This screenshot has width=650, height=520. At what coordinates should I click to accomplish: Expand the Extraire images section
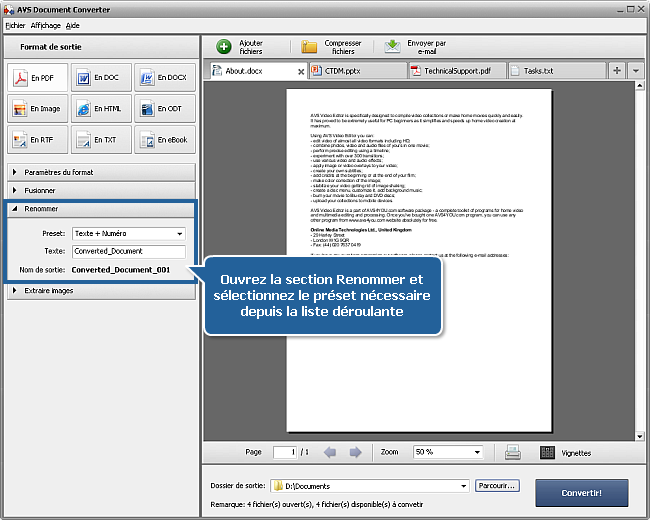pyautogui.click(x=101, y=291)
